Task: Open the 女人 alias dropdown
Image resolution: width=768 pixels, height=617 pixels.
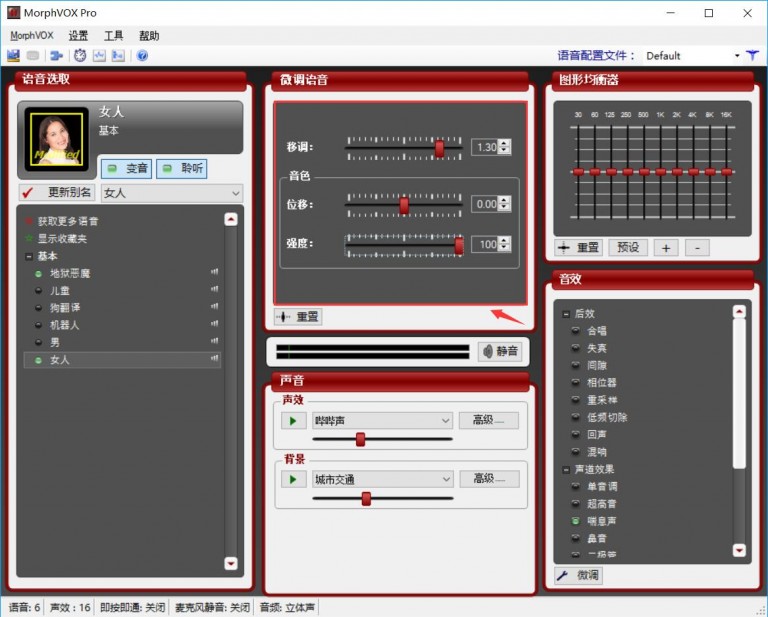Action: [x=172, y=193]
